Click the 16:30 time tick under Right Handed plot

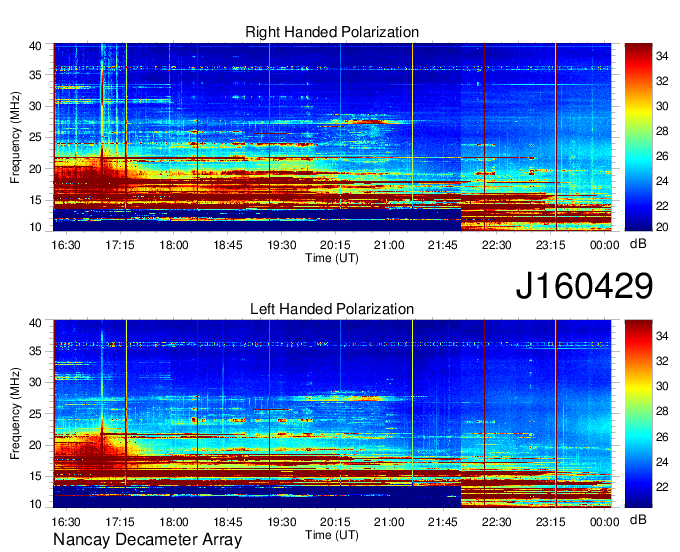(x=66, y=245)
